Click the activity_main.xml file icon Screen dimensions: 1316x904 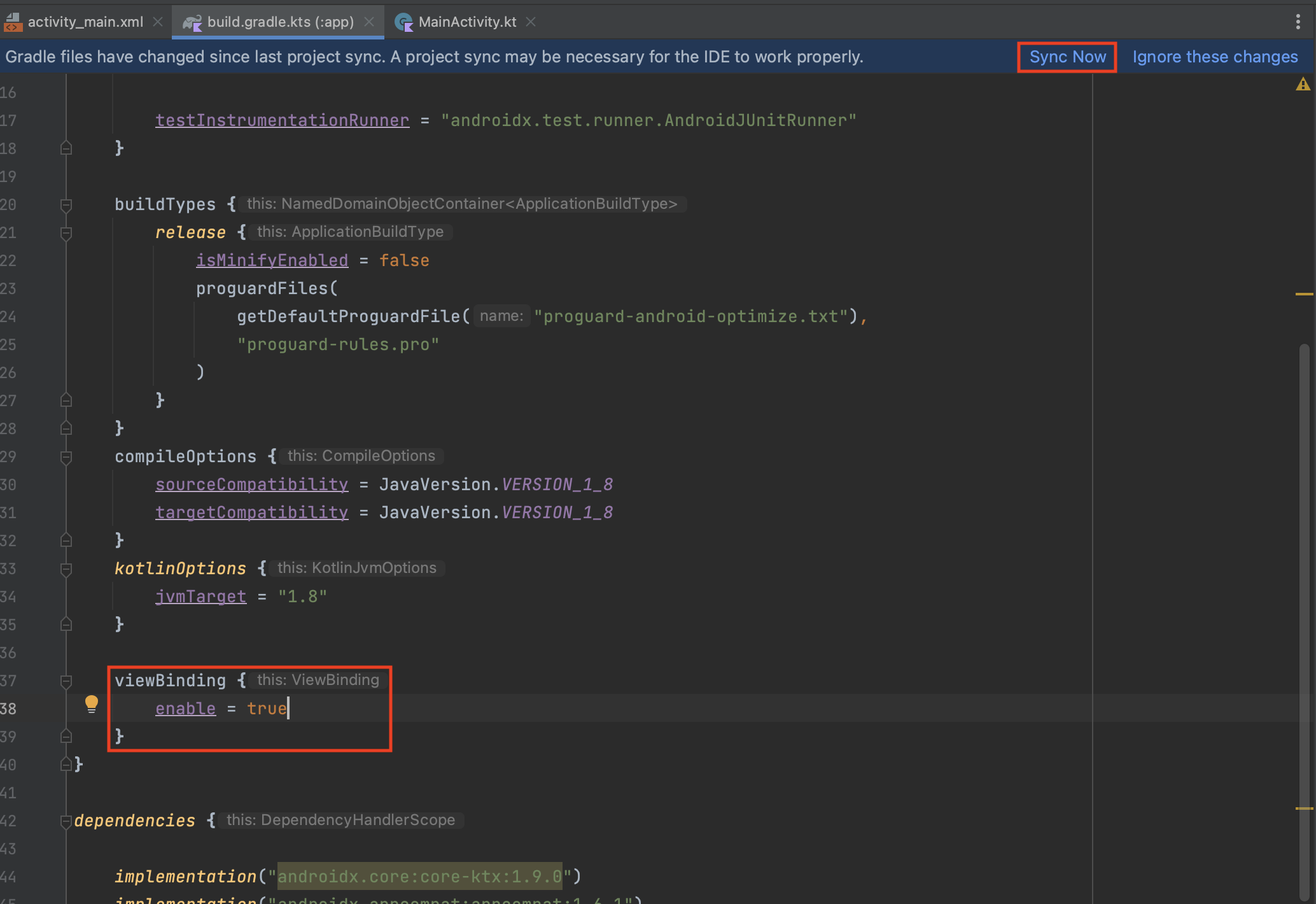13,22
